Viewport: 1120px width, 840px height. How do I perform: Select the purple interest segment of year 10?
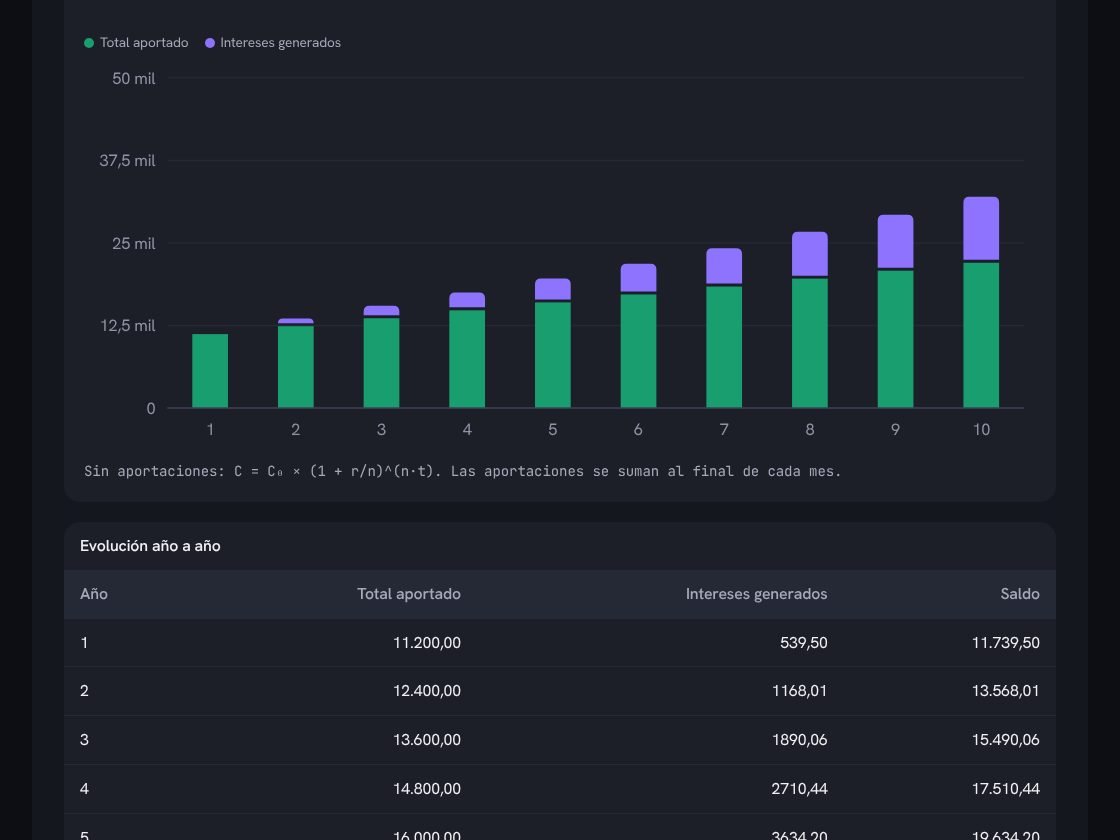[x=981, y=228]
